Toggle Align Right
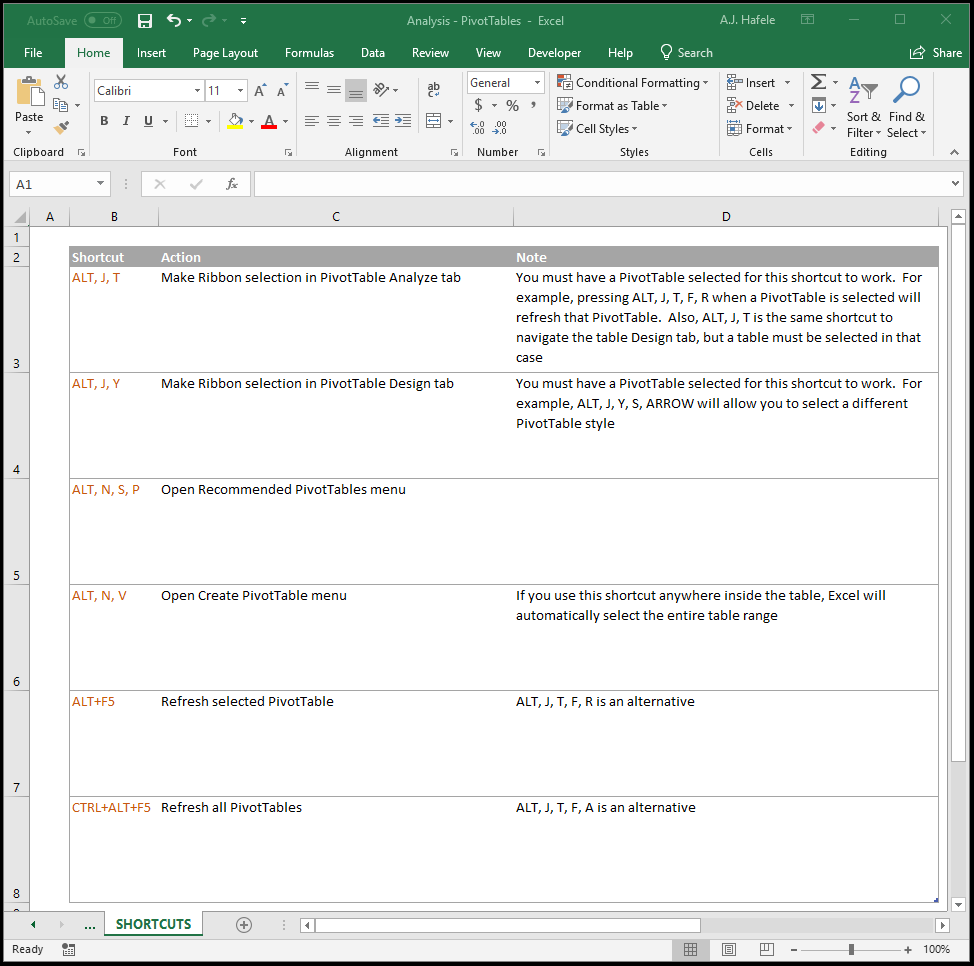 coord(356,121)
